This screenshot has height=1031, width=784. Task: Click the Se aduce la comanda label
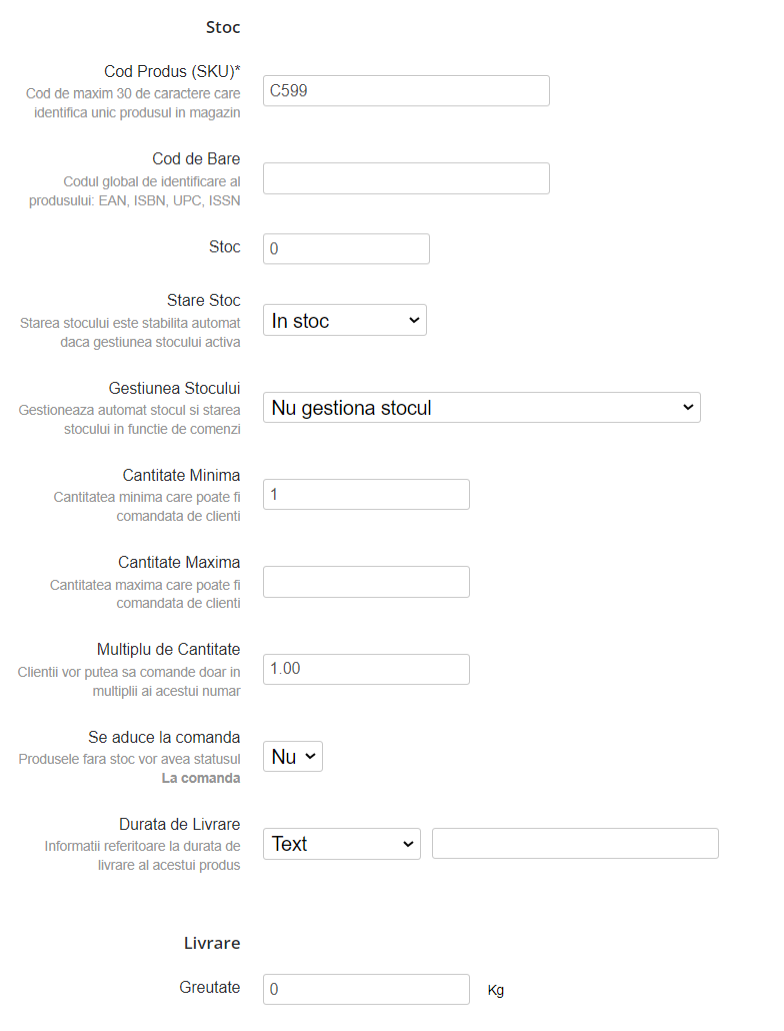tap(164, 738)
